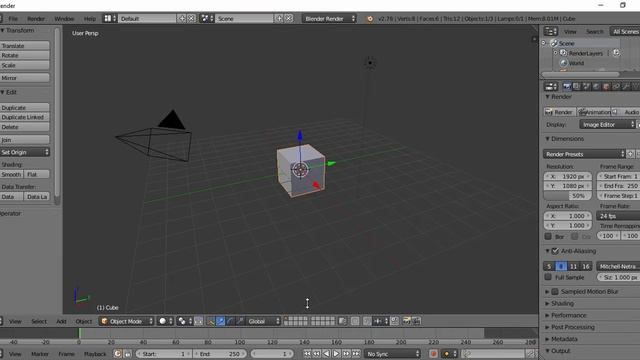The width and height of the screenshot is (640, 360).
Task: Click the Duplicate Linked button
Action: pyautogui.click(x=25, y=117)
